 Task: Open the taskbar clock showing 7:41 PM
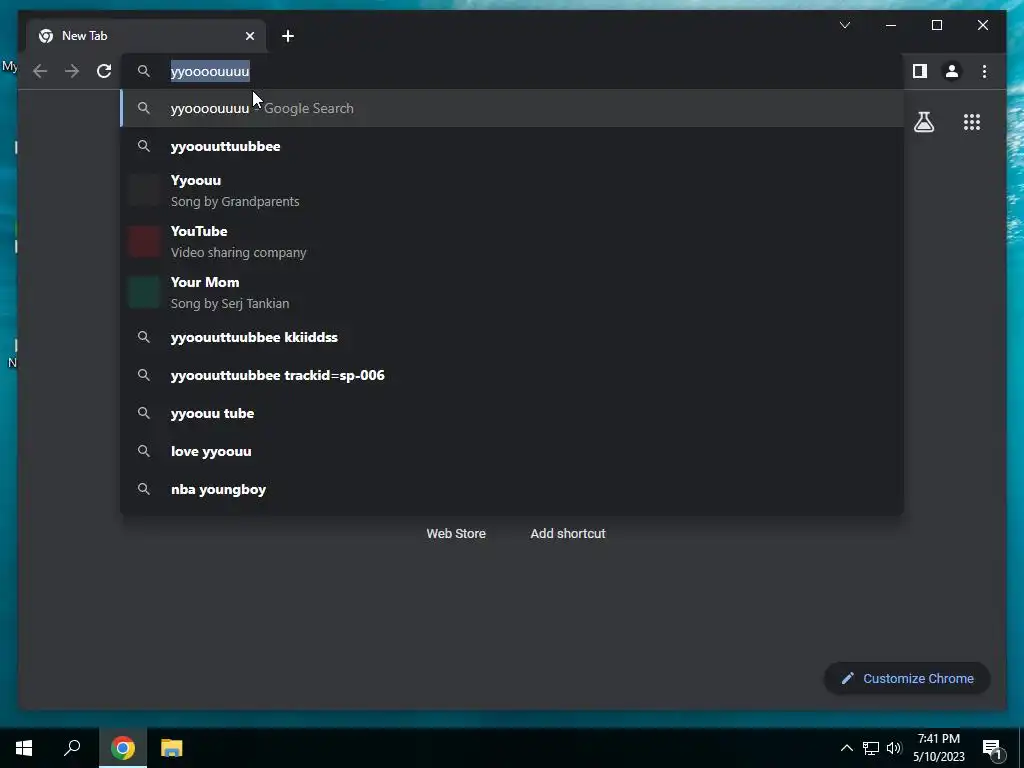click(x=938, y=748)
